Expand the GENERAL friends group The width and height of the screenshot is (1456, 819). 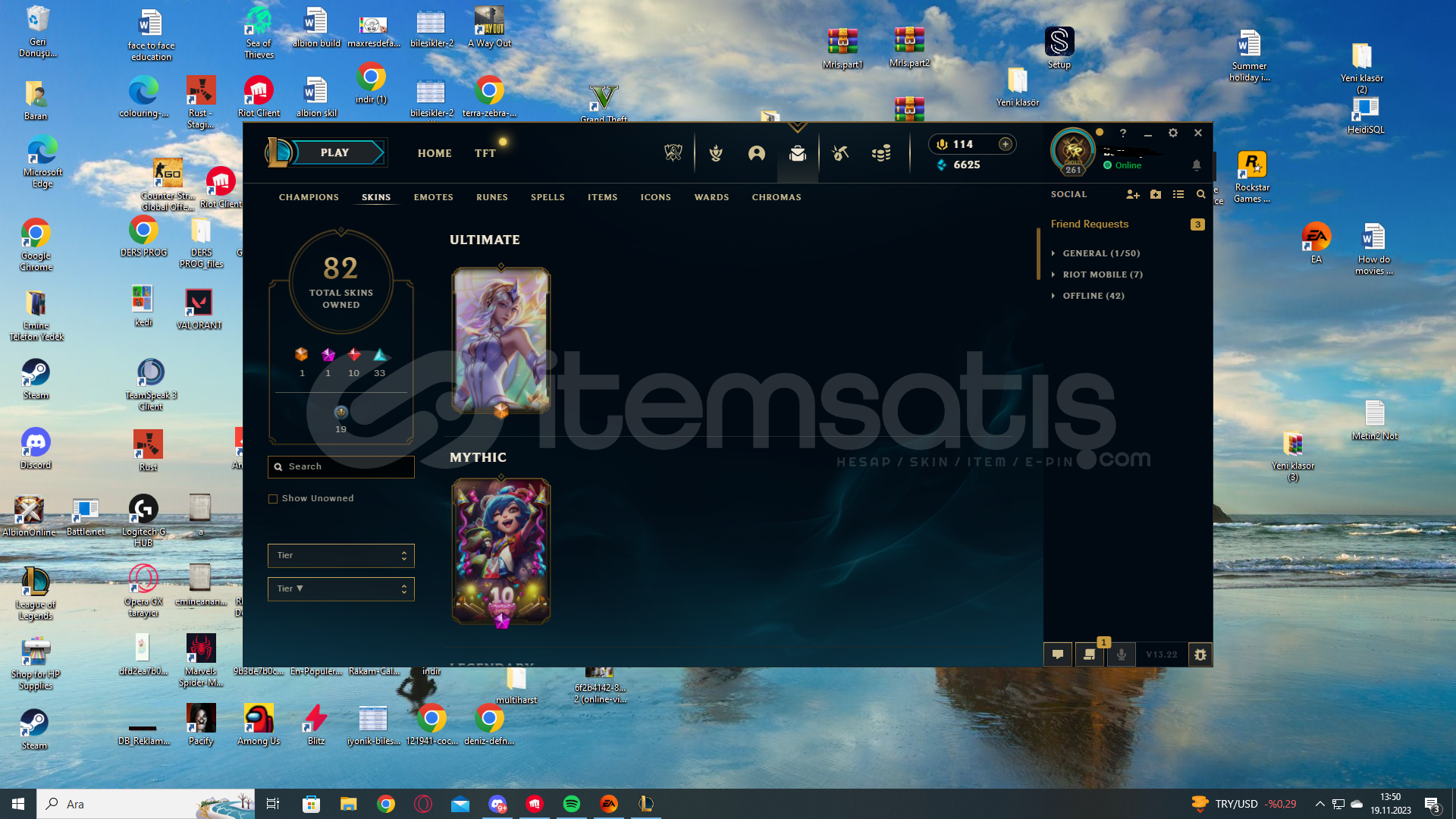(1100, 253)
